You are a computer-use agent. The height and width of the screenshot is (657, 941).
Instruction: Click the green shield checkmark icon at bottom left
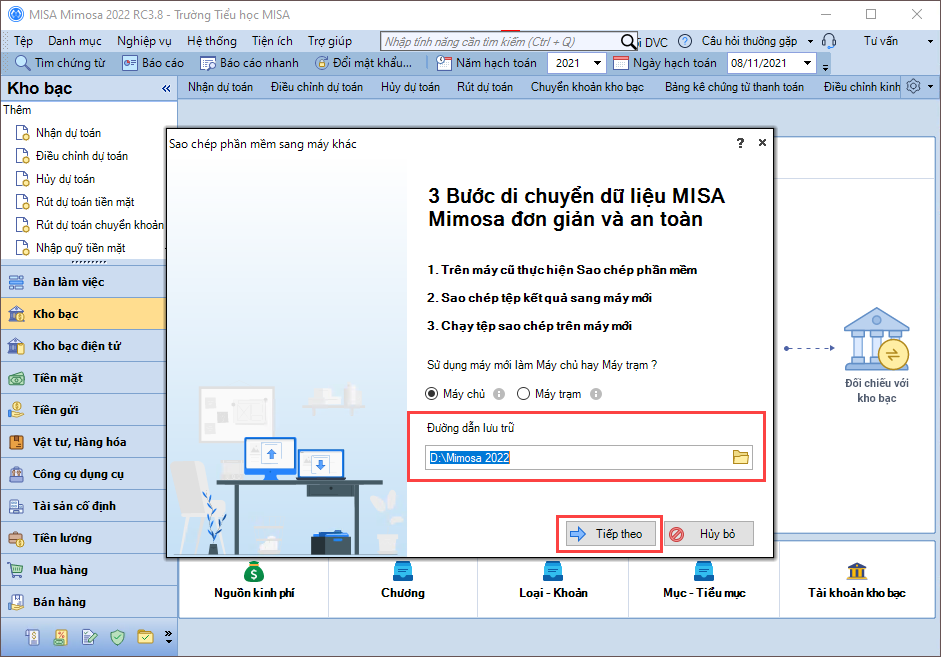pos(117,637)
